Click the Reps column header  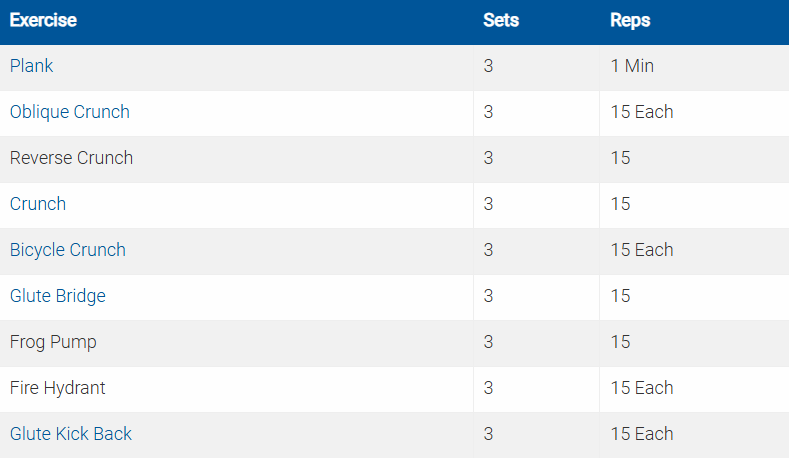(630, 20)
